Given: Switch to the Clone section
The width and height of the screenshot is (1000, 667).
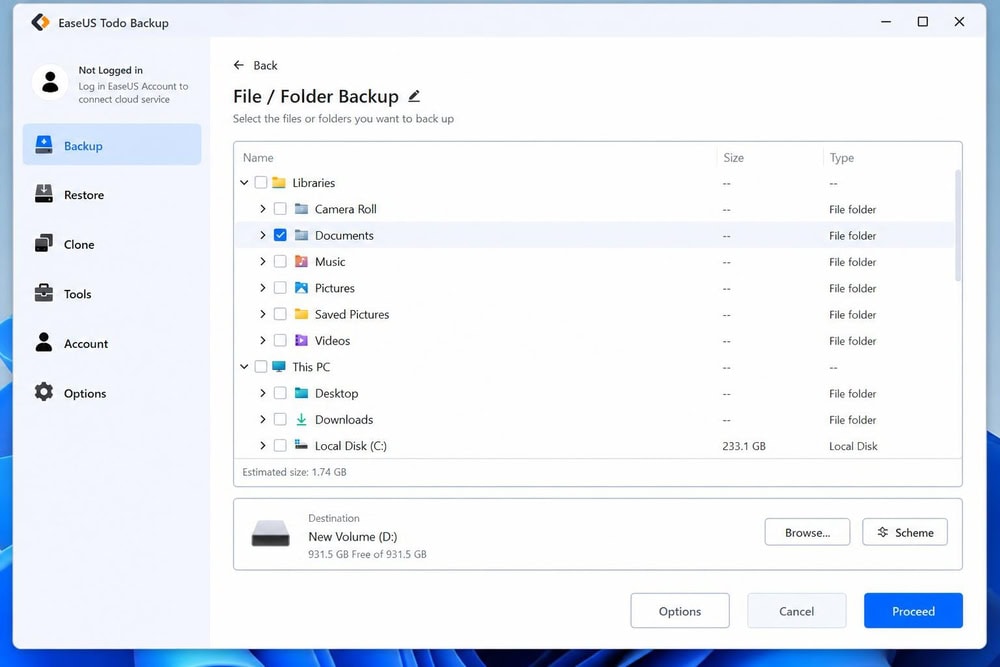Looking at the screenshot, I should 112,244.
